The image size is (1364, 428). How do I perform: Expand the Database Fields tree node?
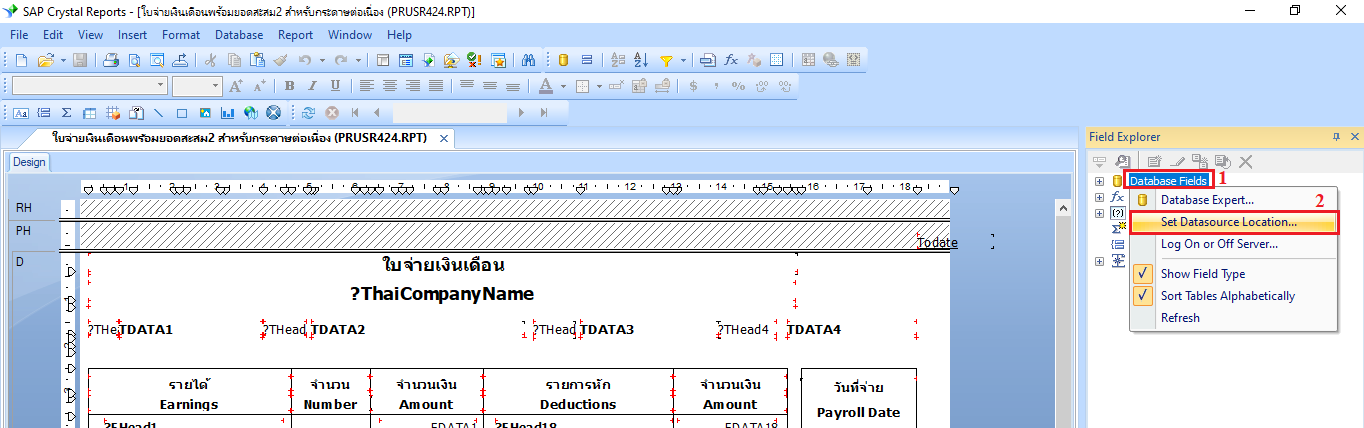(1099, 181)
